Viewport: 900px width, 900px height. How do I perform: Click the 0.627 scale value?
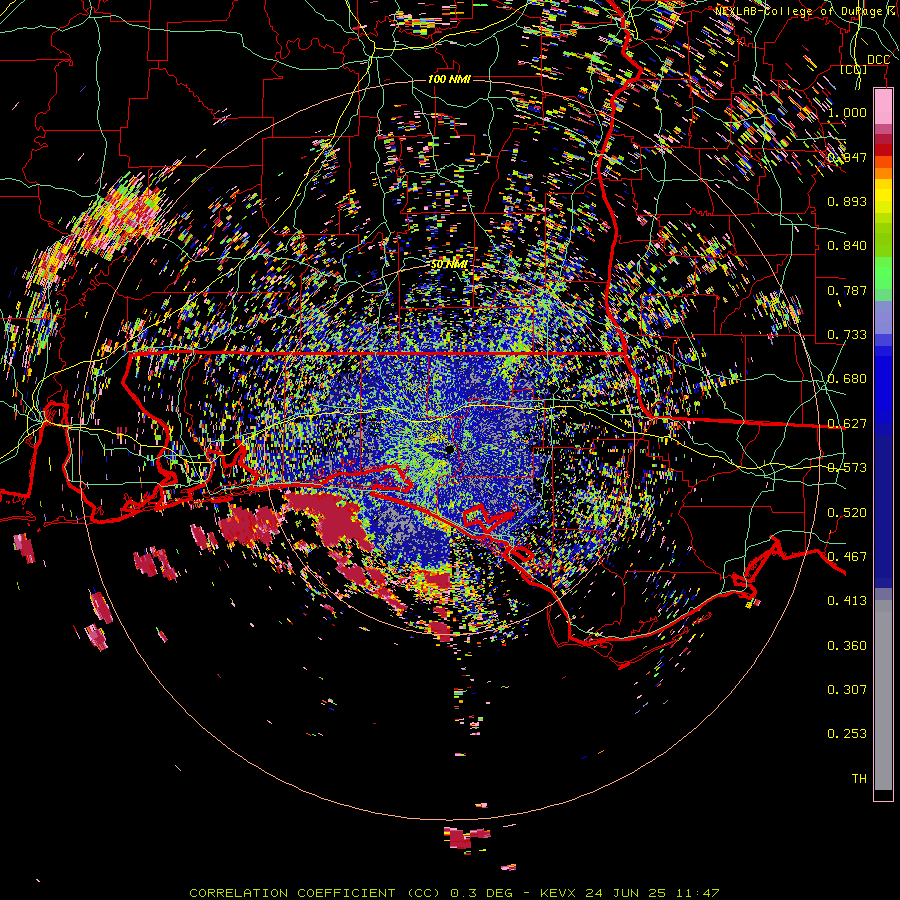(x=847, y=424)
